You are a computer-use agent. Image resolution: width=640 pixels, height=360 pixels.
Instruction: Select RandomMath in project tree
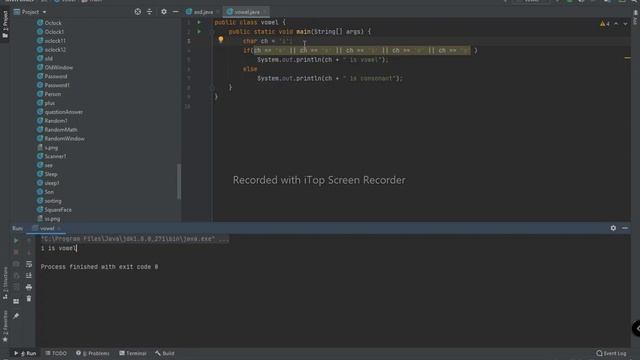point(57,130)
